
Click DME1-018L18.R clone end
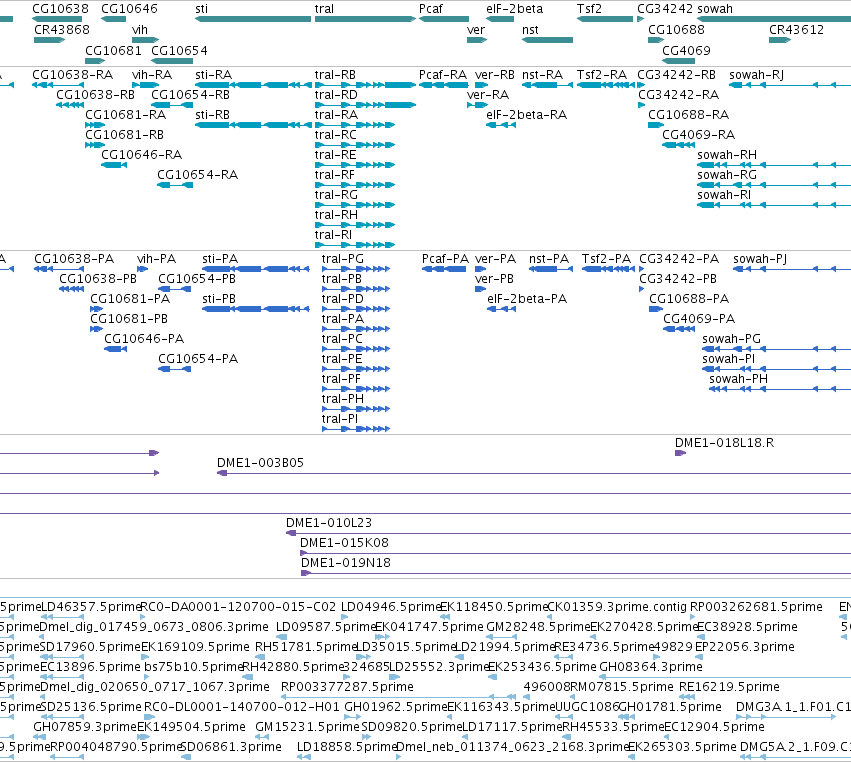(681, 453)
